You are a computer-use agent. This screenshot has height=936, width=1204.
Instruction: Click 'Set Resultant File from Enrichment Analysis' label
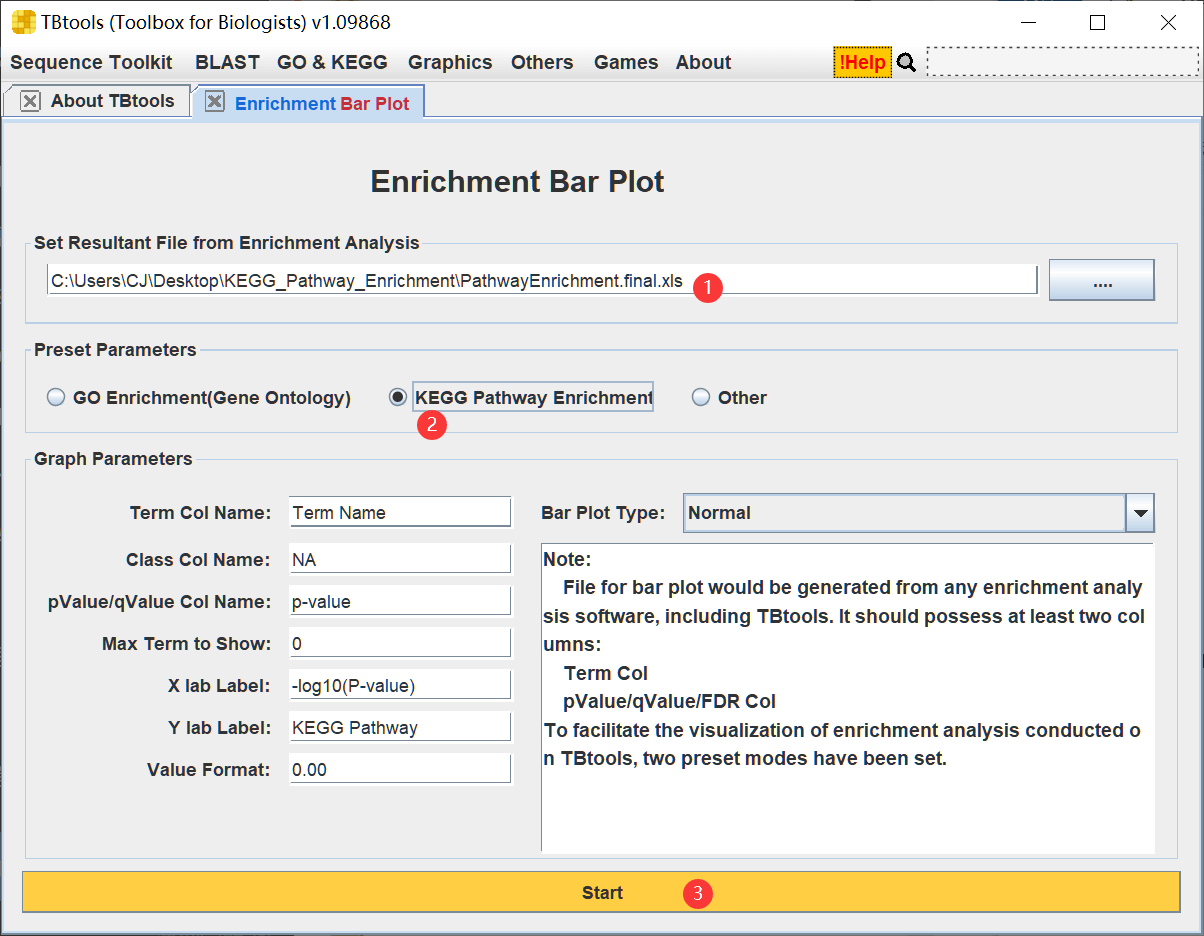pyautogui.click(x=227, y=242)
